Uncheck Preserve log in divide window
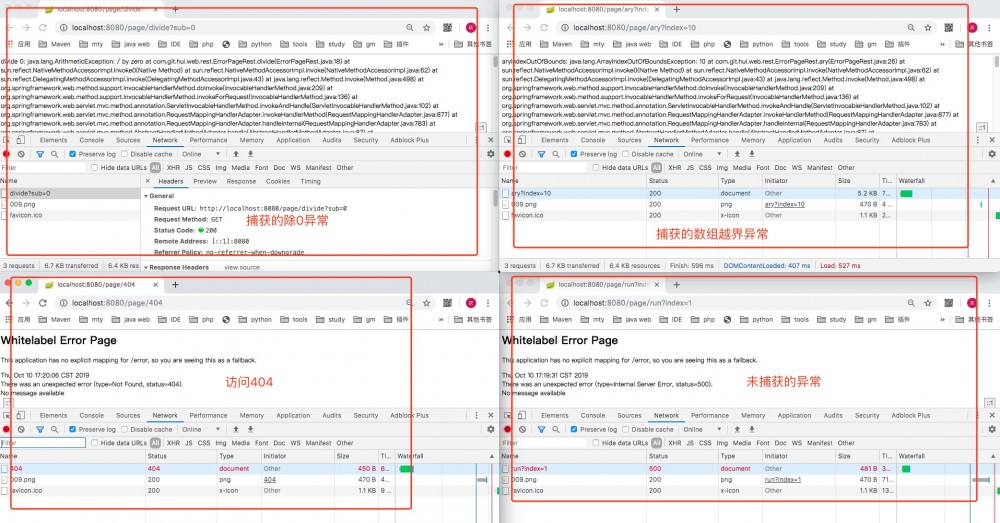Viewport: 1000px width, 523px height. (73, 154)
